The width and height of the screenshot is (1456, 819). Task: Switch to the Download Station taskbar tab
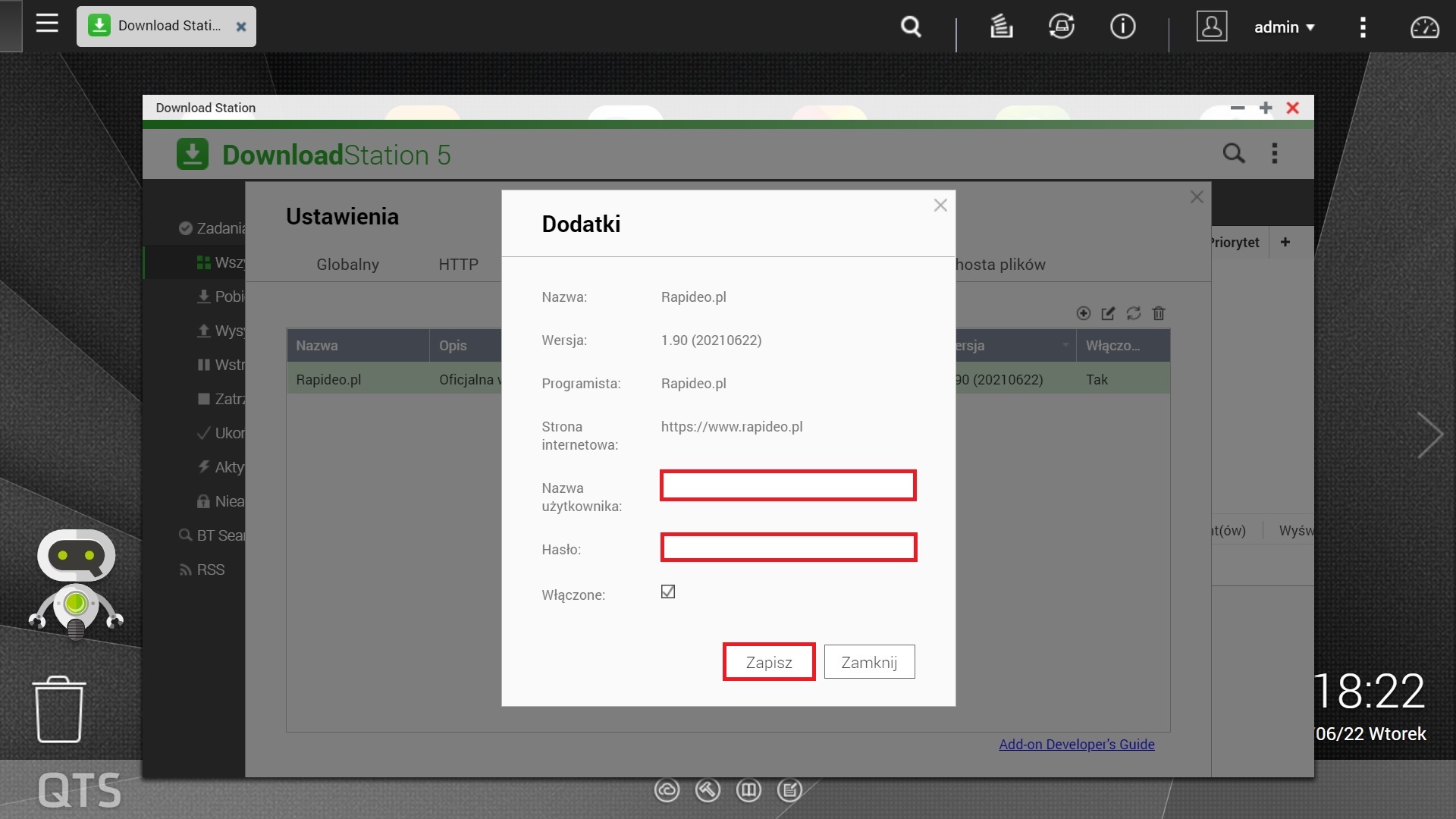click(165, 27)
